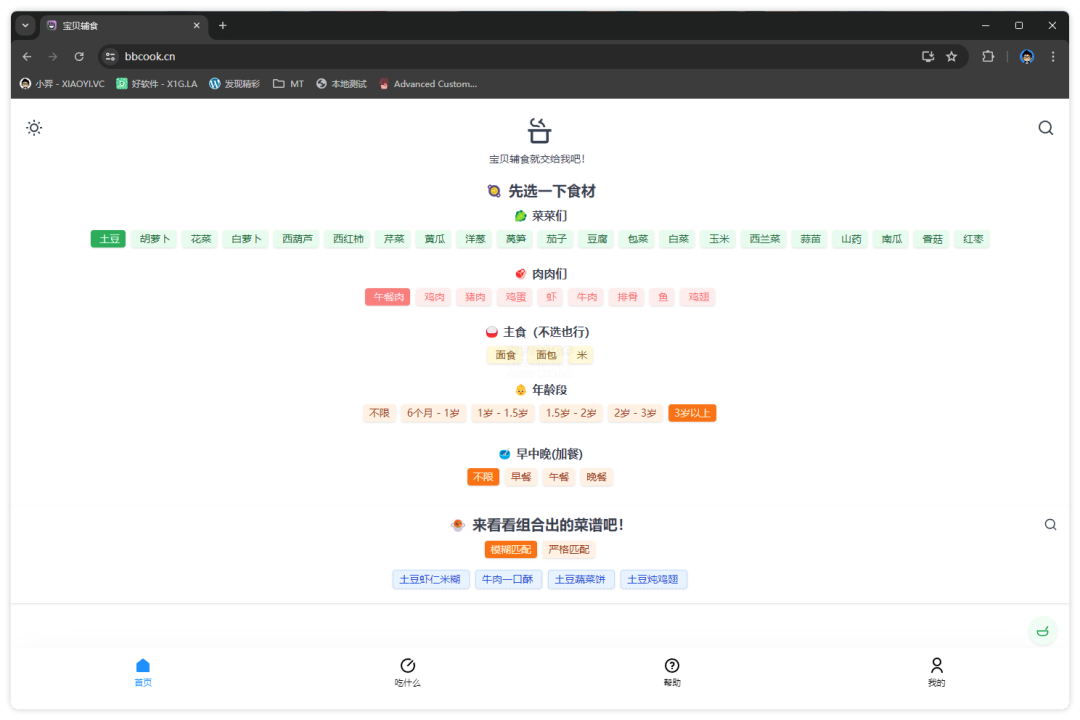Open the Advanced Custom bookmark
Image resolution: width=1080 pixels, height=720 pixels.
[428, 83]
